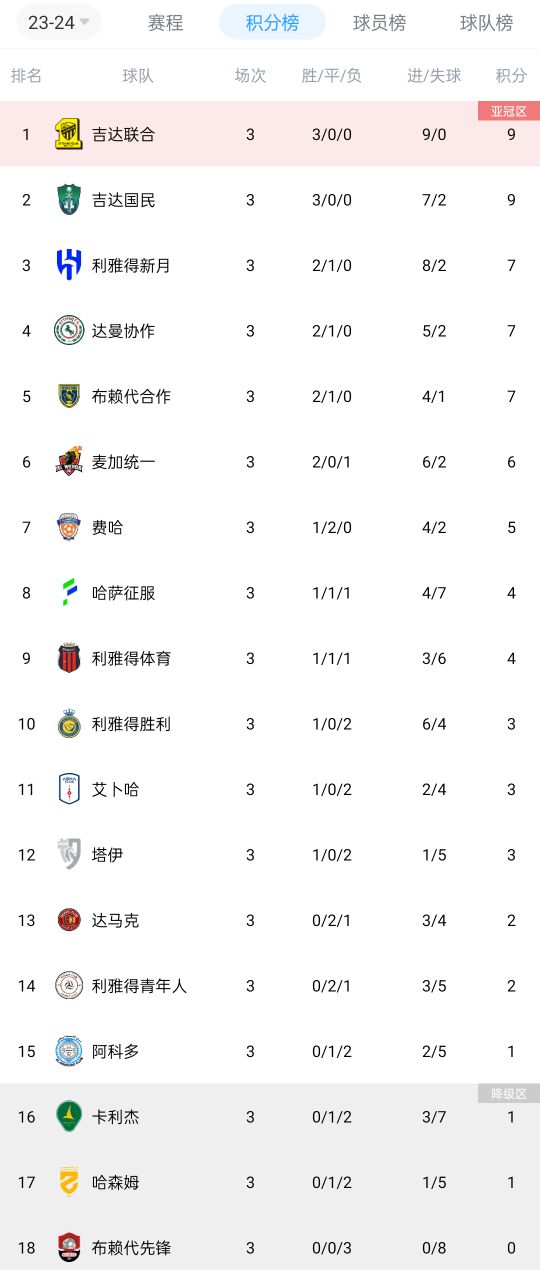Tap the 吉达联合 team logo
Image resolution: width=540 pixels, height=1270 pixels.
point(69,134)
